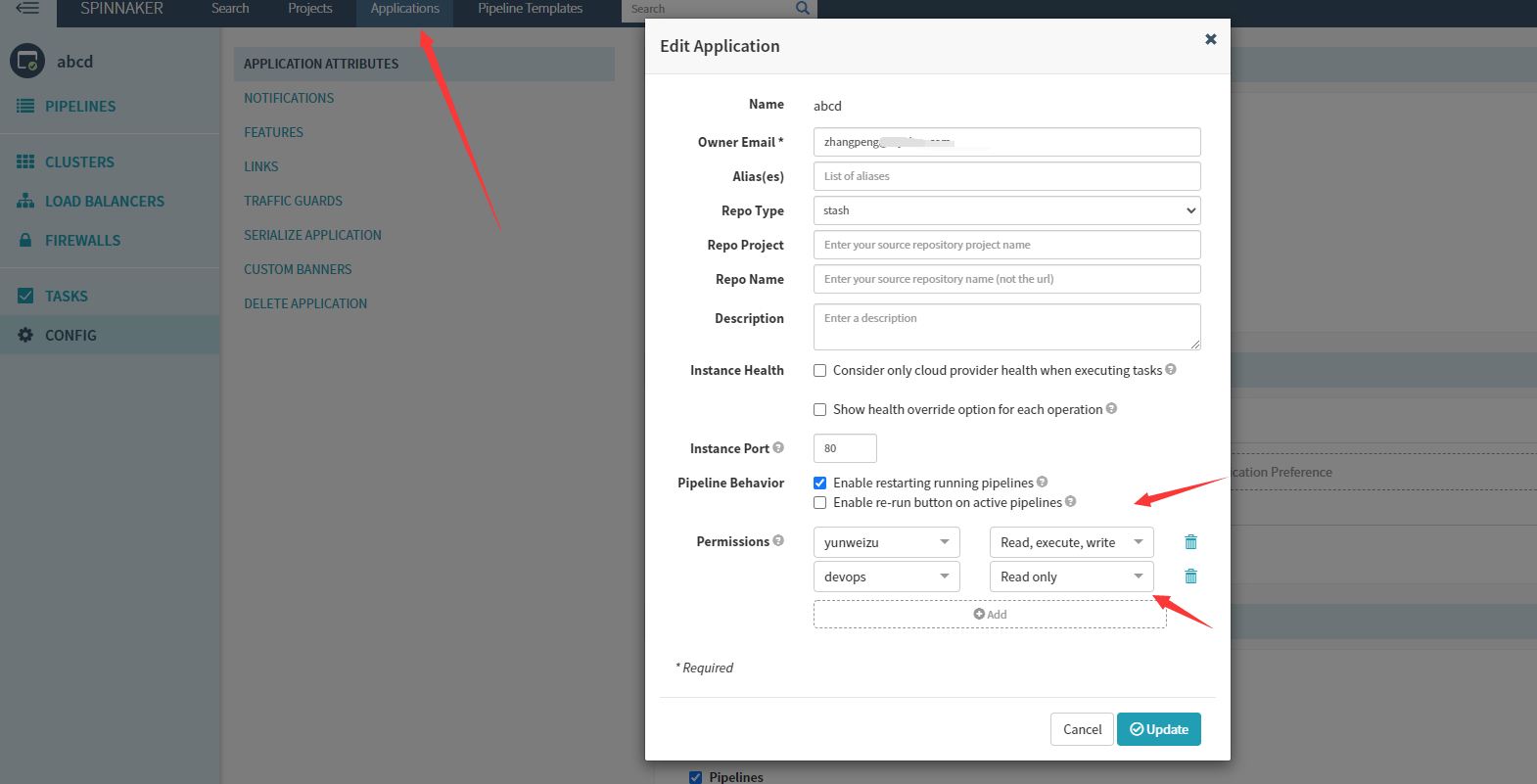
Task: Toggle the Pipelines checkbox behind the dialog
Action: 695,777
